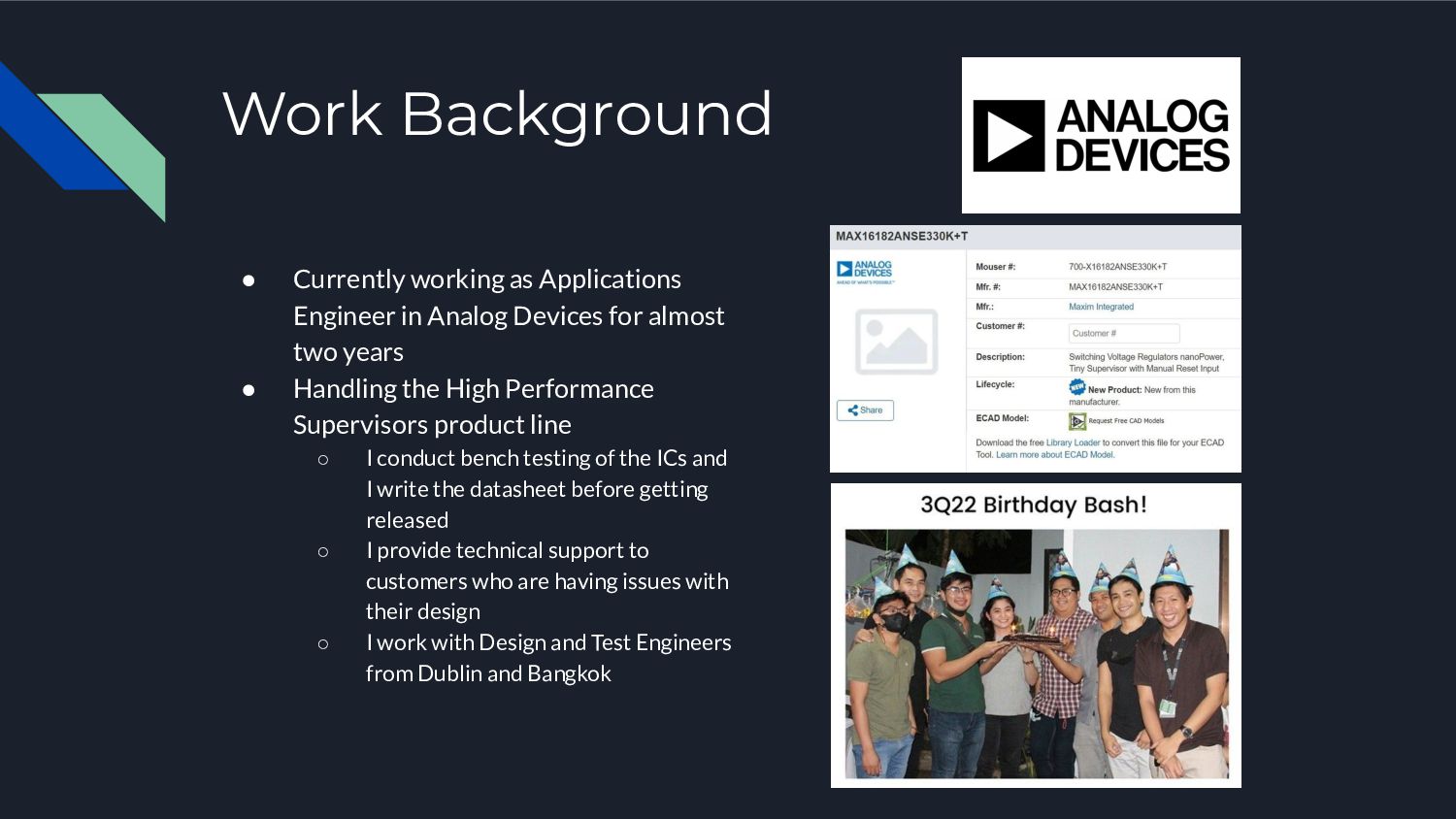
Task: Click 'I work with Design and Test Engineers' sub-bullet
Action: [x=548, y=658]
